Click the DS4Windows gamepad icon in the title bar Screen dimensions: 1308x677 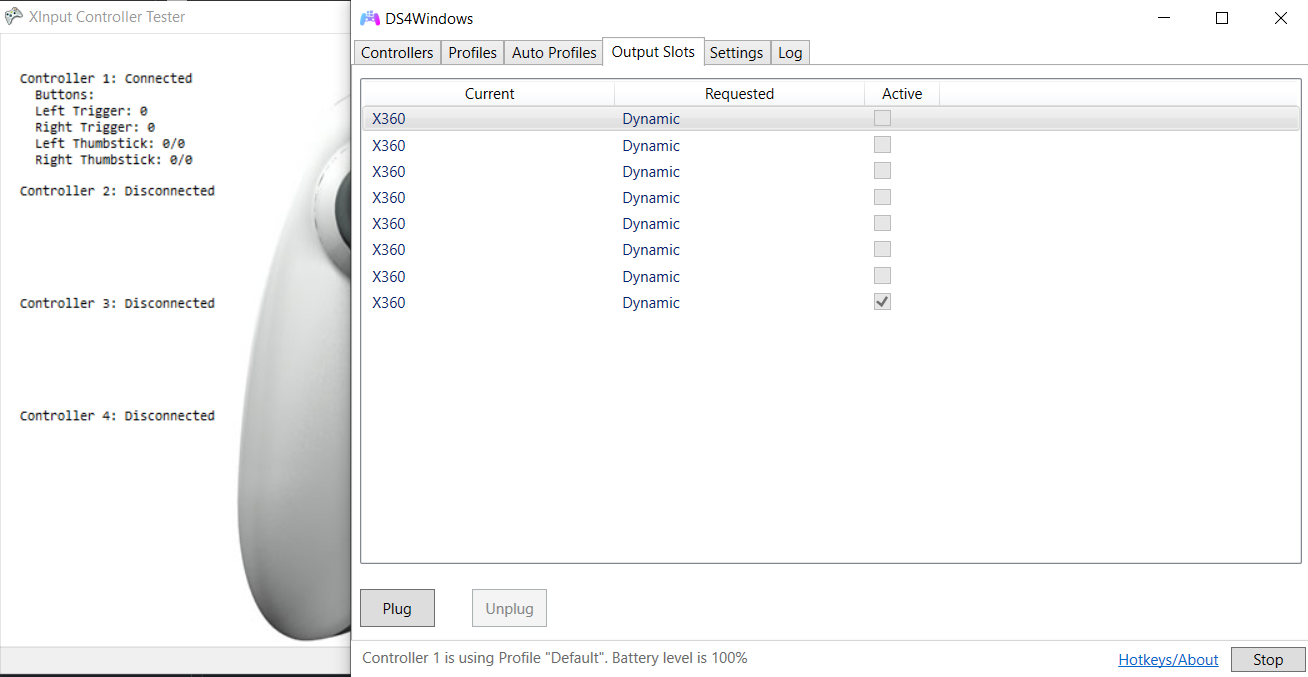(x=369, y=18)
